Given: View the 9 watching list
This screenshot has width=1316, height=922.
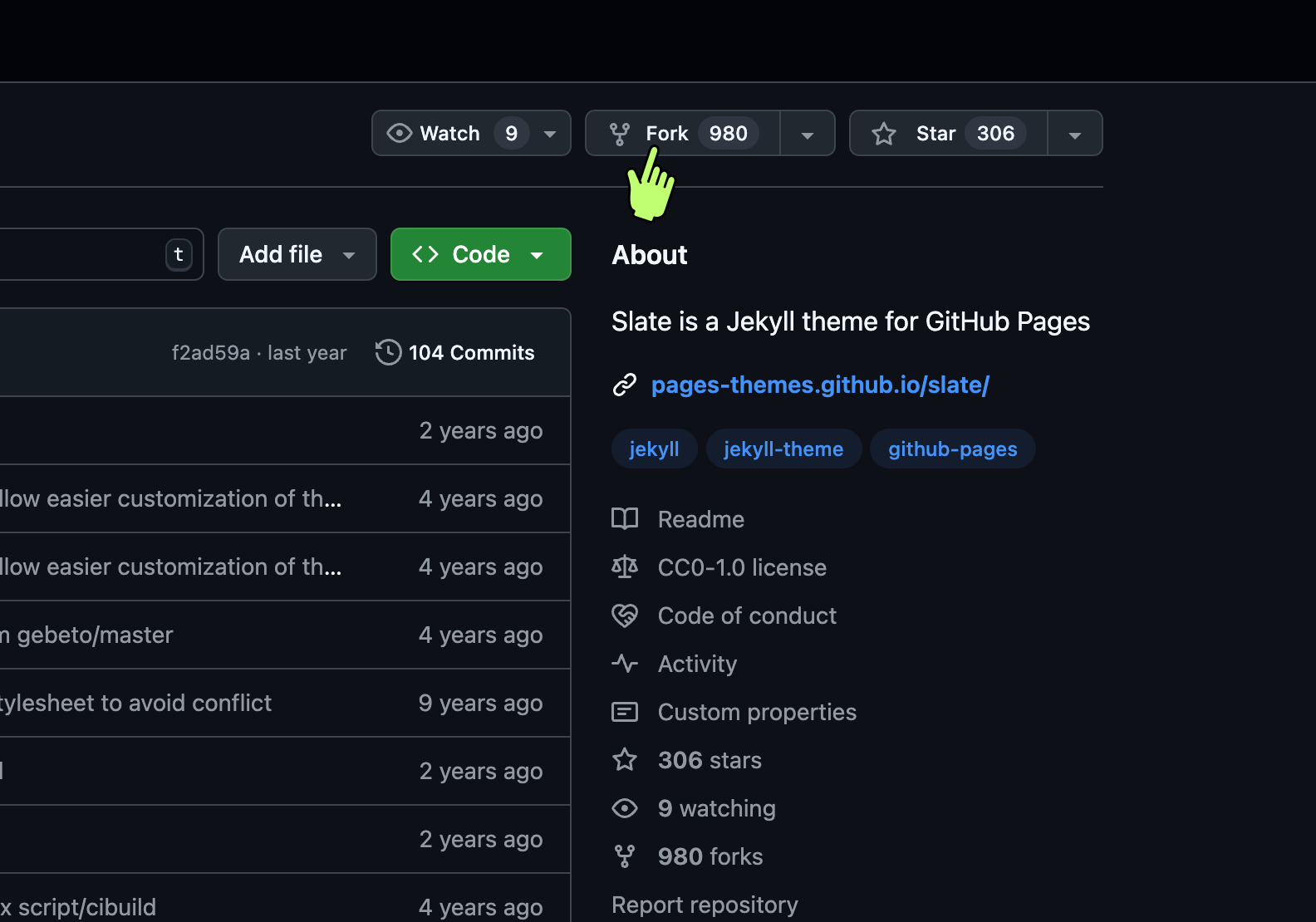Looking at the screenshot, I should tap(716, 808).
